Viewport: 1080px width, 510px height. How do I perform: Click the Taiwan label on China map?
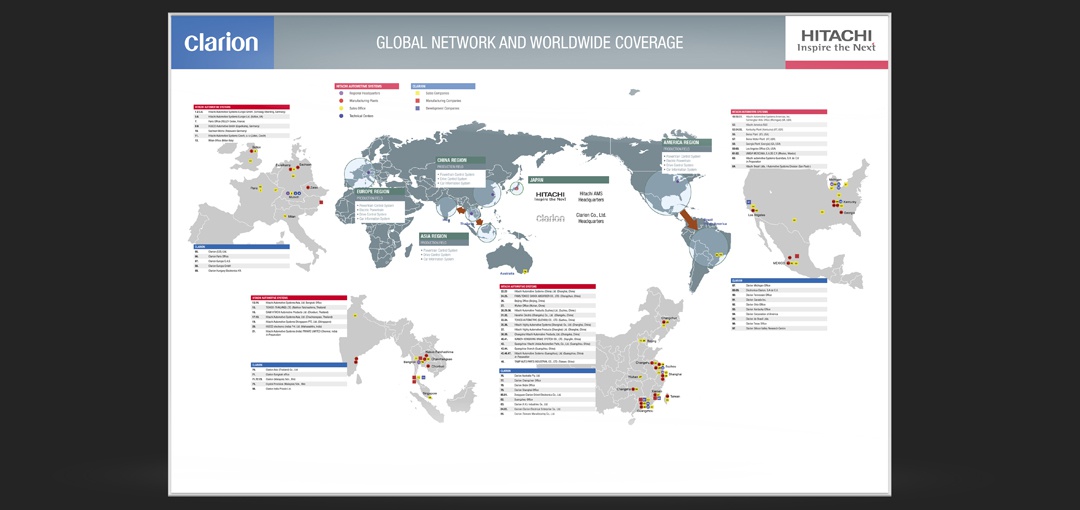pyautogui.click(x=676, y=396)
